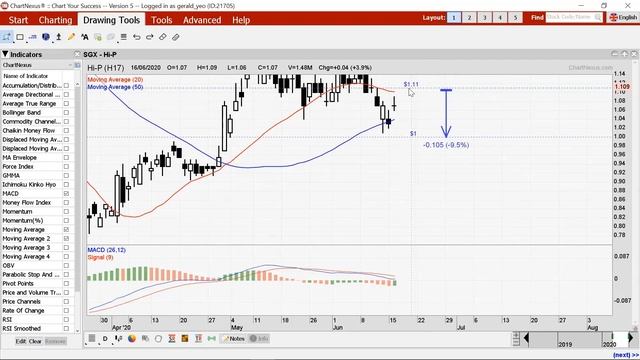Image resolution: width=640 pixels, height=360 pixels.
Task: Open the line style dropdown arrow
Action: (x=118, y=42)
